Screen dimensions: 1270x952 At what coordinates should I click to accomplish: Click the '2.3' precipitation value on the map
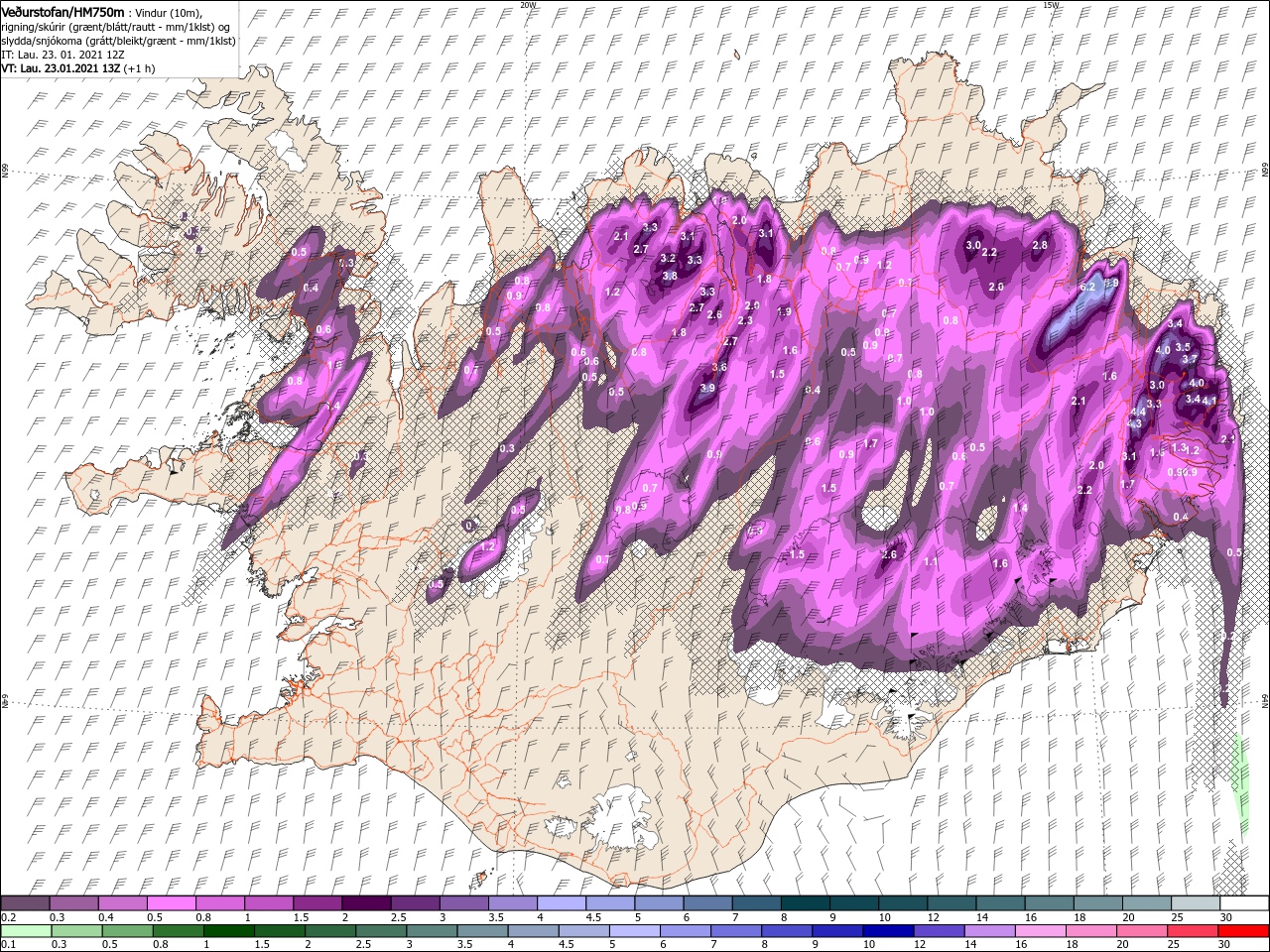point(745,320)
